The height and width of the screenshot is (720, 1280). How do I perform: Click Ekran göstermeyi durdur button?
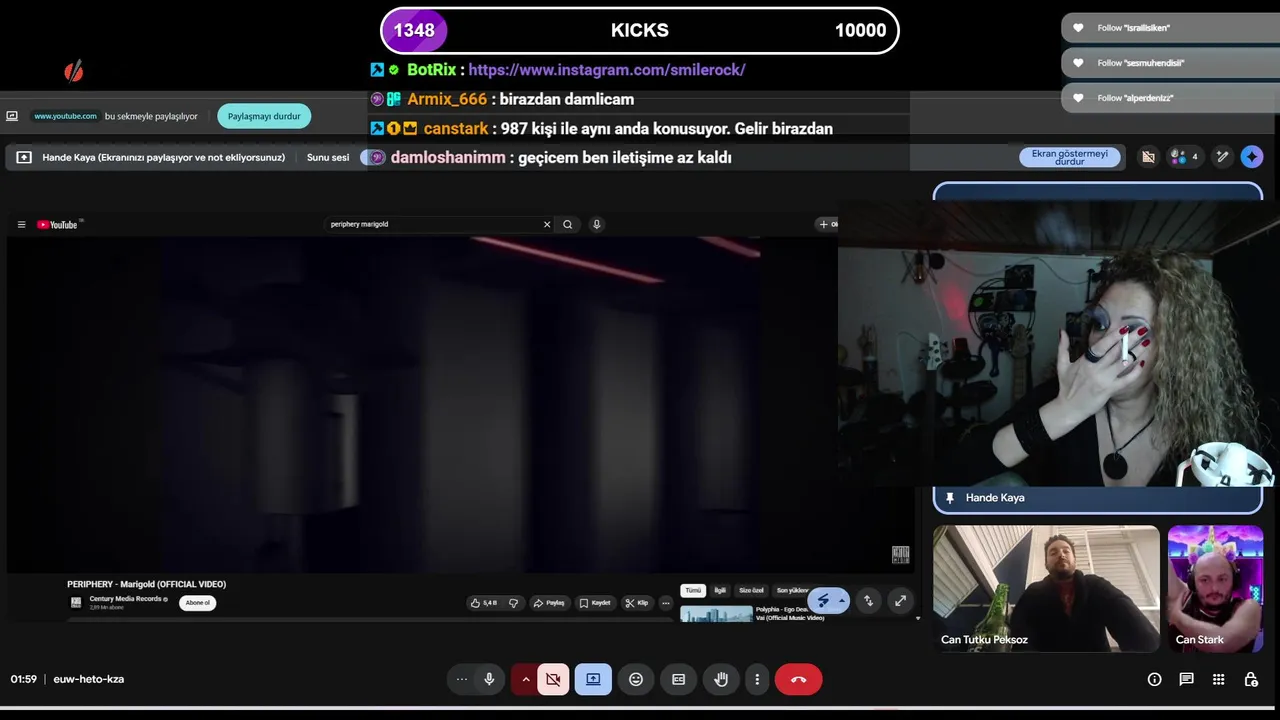tap(1069, 157)
